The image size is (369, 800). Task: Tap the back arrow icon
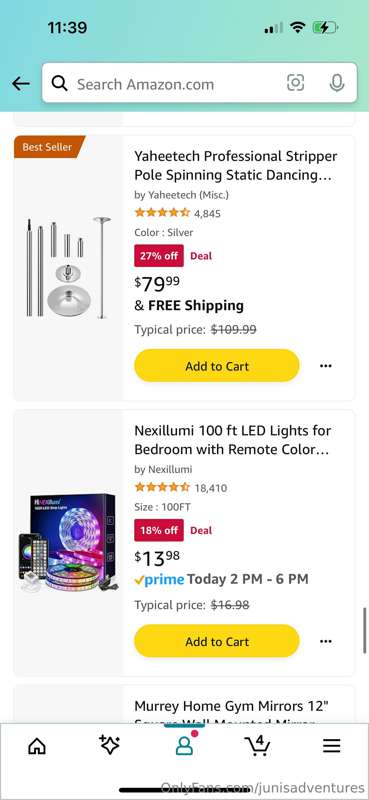[21, 84]
